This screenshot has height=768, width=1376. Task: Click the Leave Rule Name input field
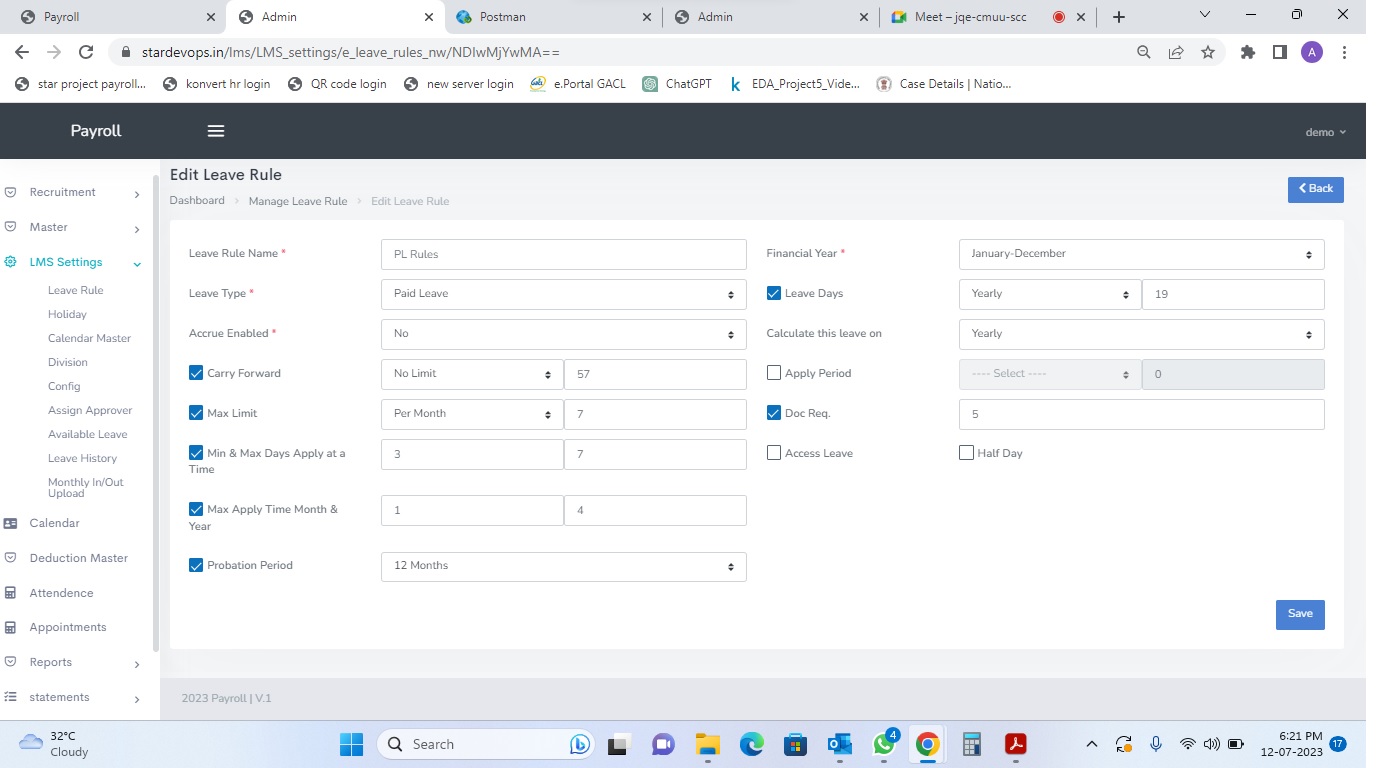click(564, 254)
